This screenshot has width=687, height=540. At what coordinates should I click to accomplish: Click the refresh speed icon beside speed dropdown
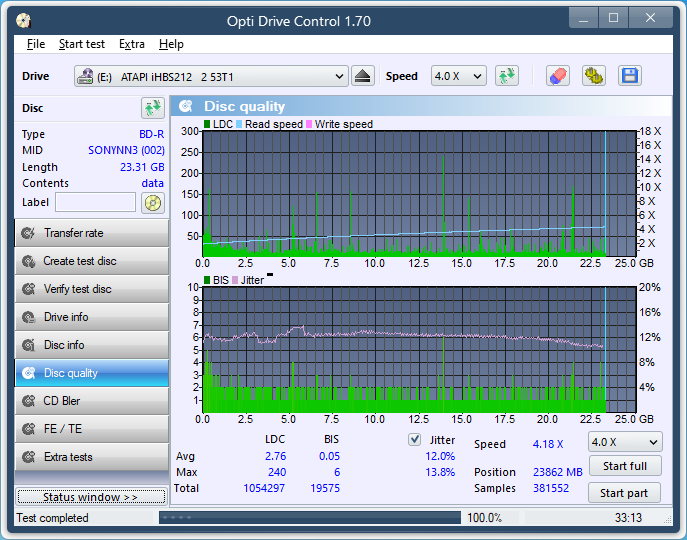[x=507, y=76]
